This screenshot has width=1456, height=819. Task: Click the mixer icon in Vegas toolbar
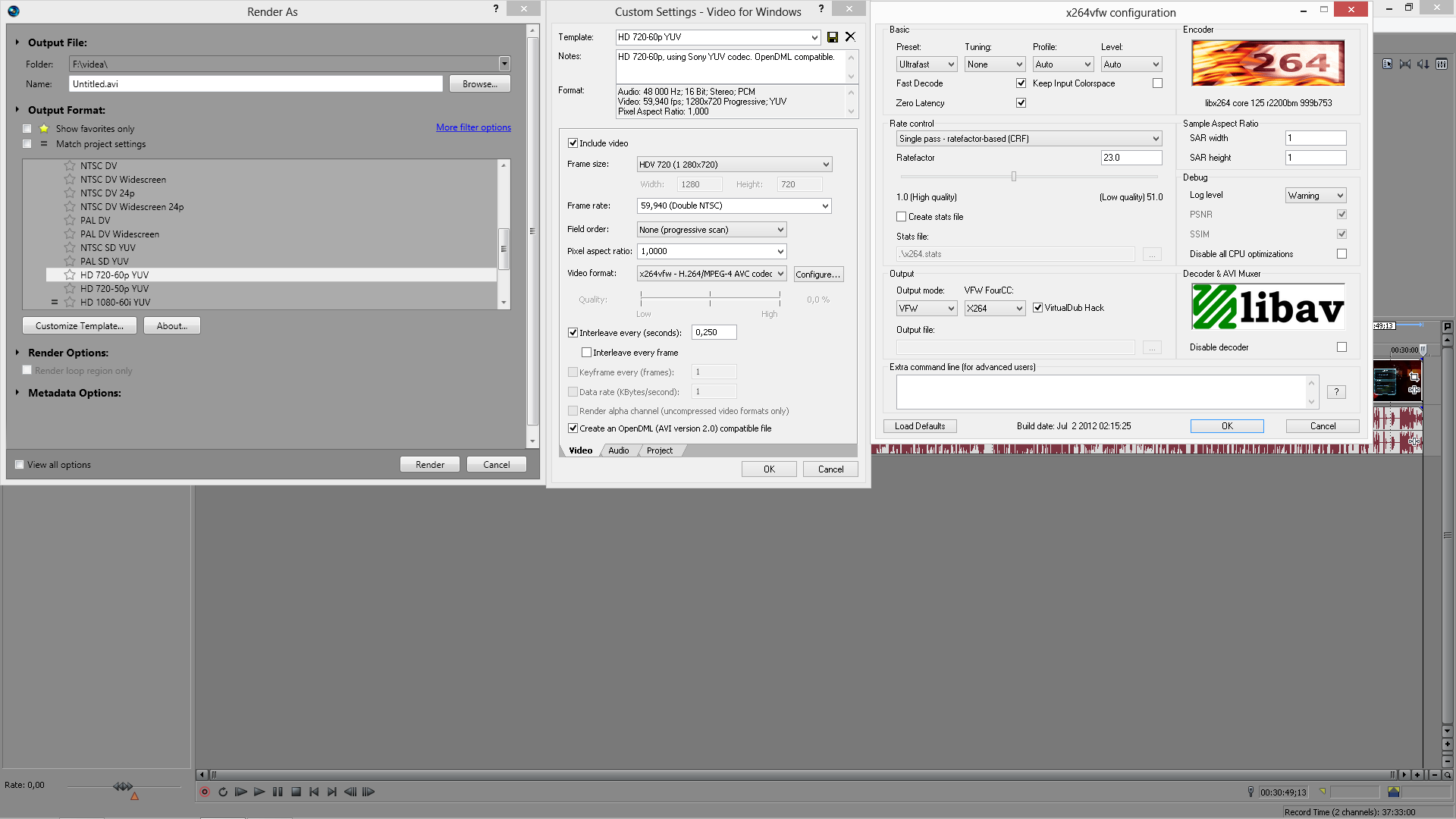[x=1442, y=64]
